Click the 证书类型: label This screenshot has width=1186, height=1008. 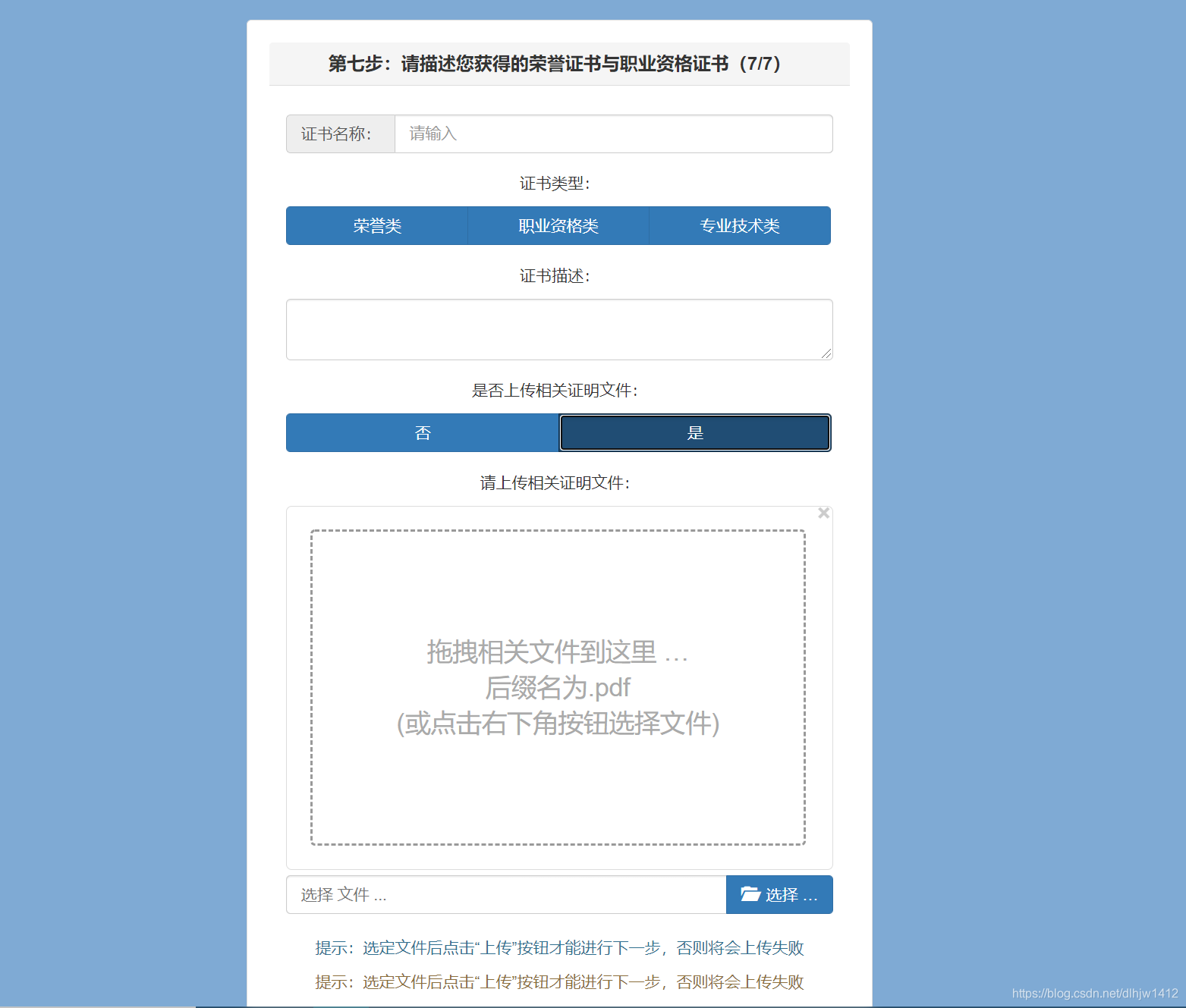click(x=555, y=184)
